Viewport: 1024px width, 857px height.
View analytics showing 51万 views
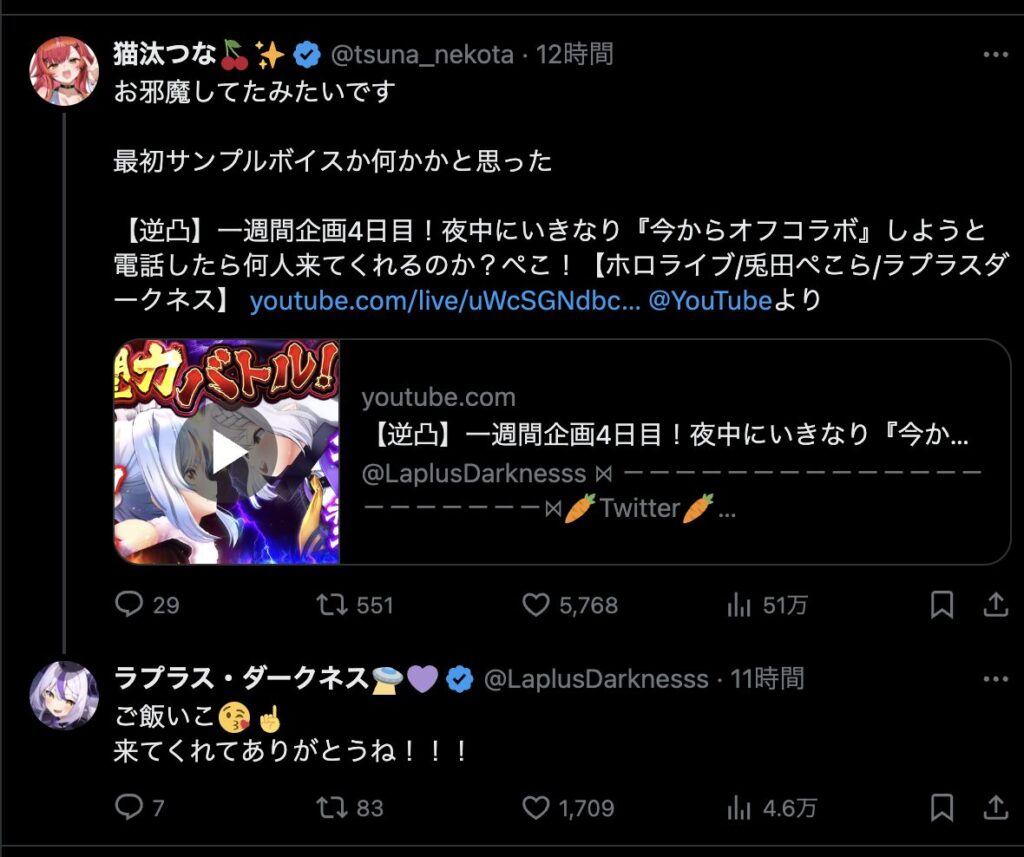pyautogui.click(x=739, y=605)
